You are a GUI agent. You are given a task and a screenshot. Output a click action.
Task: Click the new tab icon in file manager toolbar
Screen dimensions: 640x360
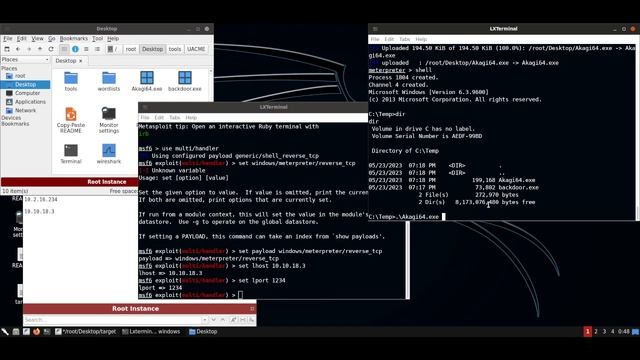tap(7, 49)
